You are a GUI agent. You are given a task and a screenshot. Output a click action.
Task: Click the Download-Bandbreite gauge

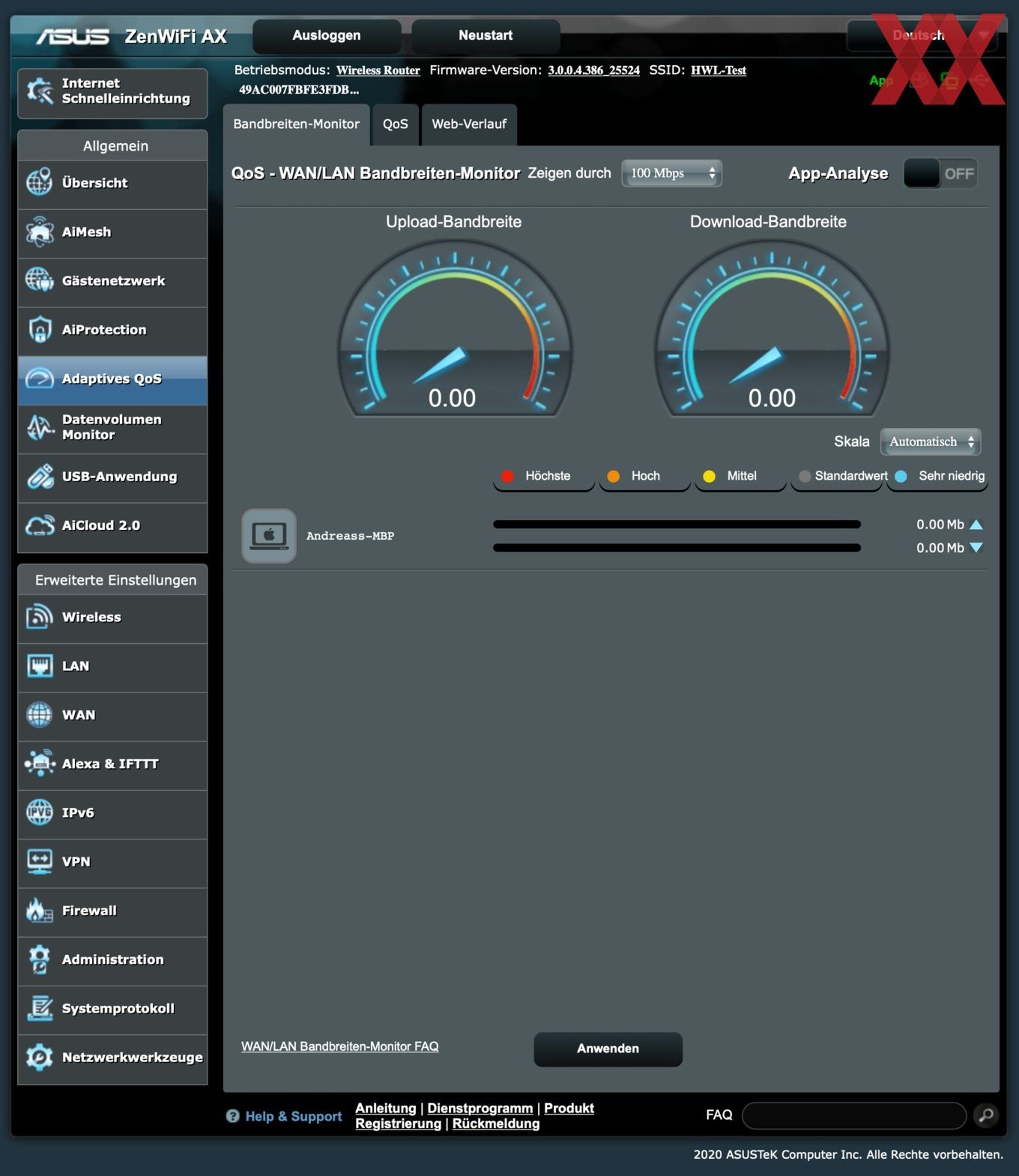[772, 328]
